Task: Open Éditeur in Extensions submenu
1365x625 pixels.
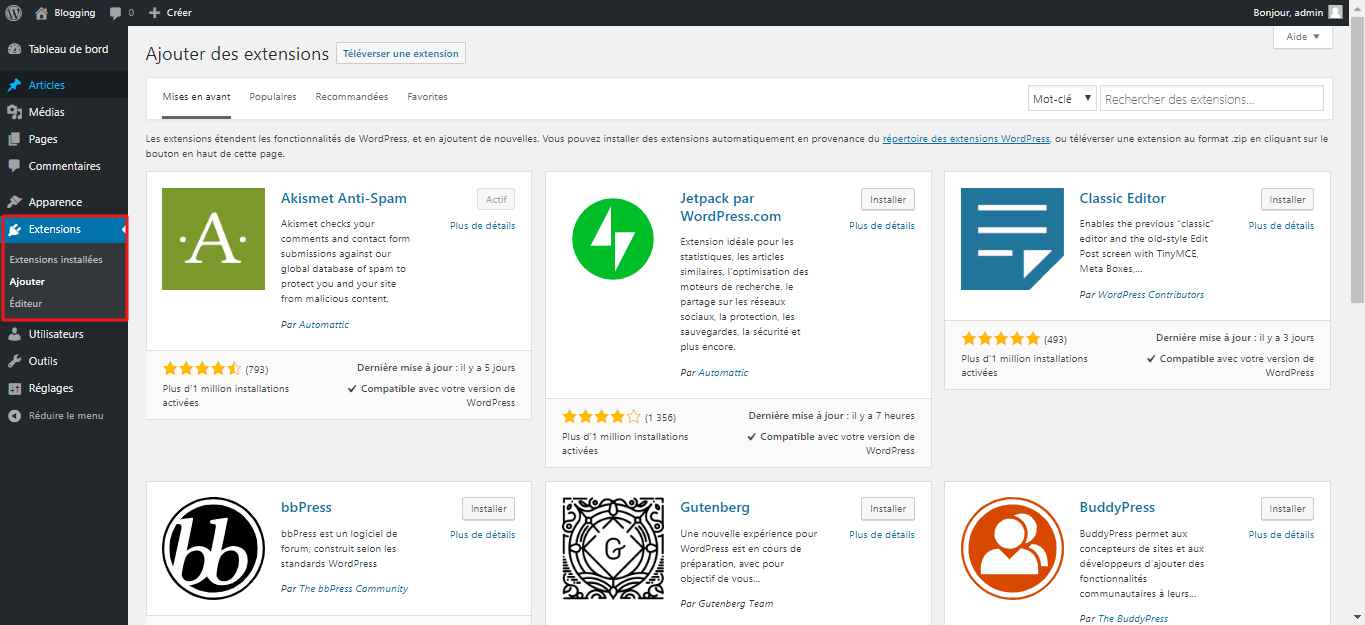Action: point(26,303)
